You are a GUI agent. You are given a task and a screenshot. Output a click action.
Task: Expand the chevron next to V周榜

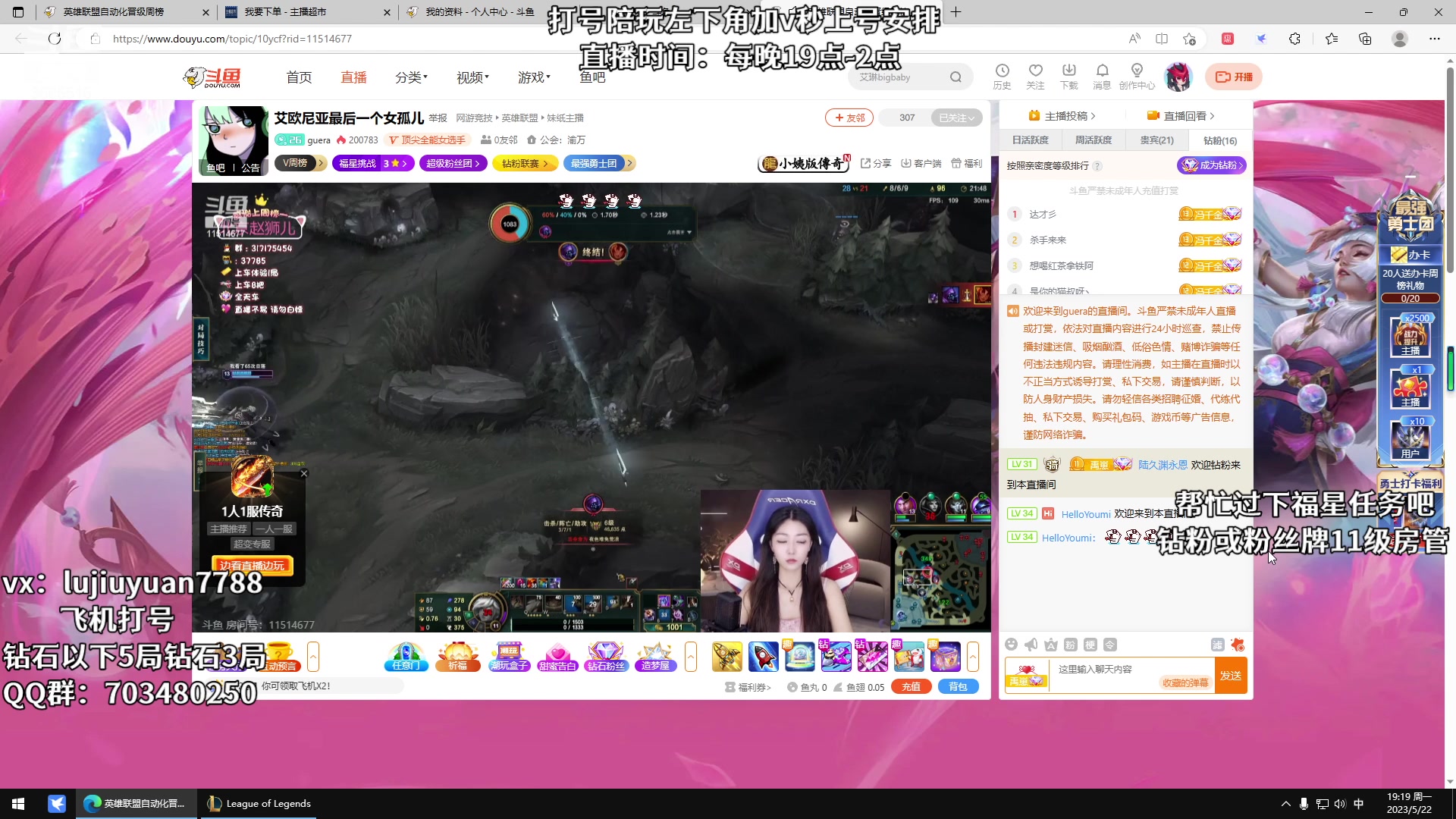(321, 163)
